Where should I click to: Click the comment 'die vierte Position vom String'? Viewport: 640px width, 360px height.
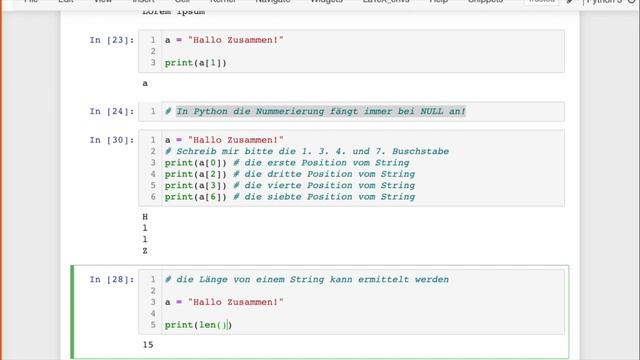coord(324,186)
